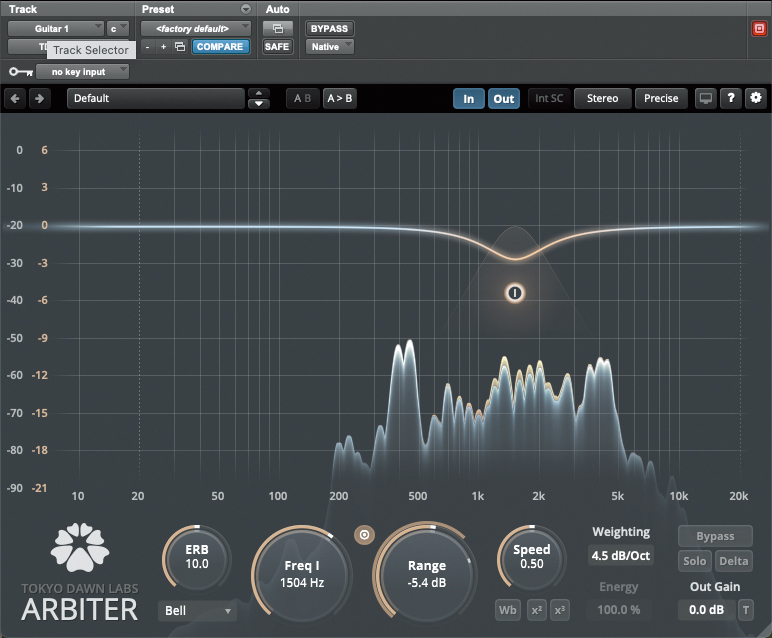Click Precise quality mode button
This screenshot has width=772, height=638.
click(661, 98)
